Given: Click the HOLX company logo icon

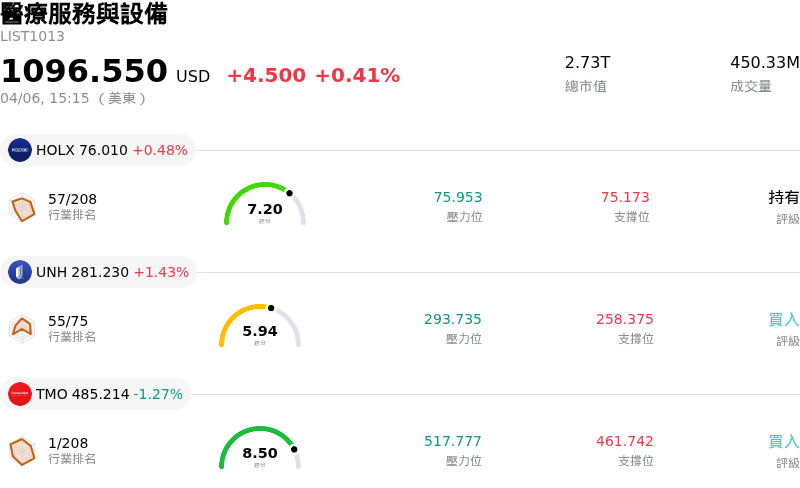Looking at the screenshot, I should (20, 150).
